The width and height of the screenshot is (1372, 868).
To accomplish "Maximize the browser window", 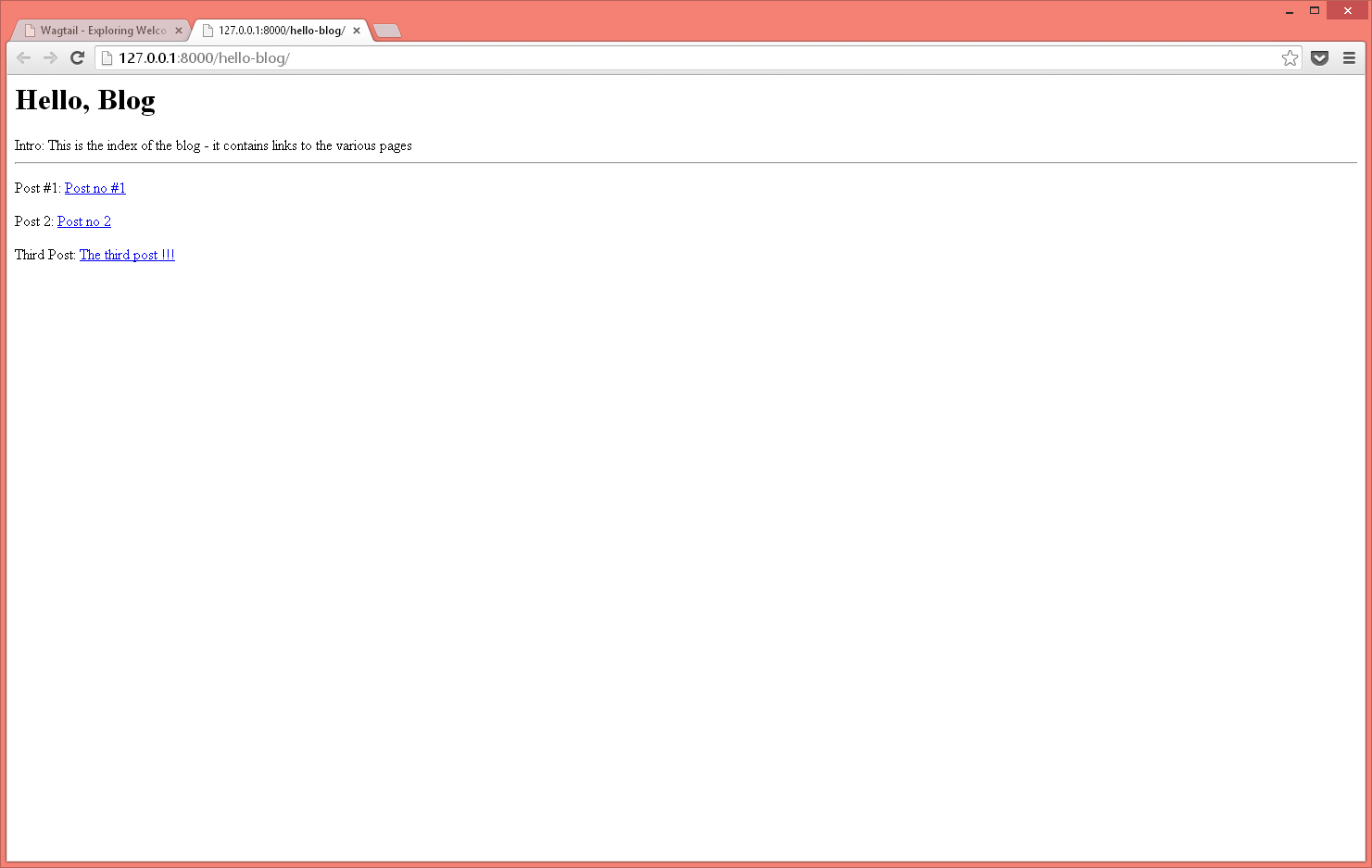I will [x=1314, y=10].
